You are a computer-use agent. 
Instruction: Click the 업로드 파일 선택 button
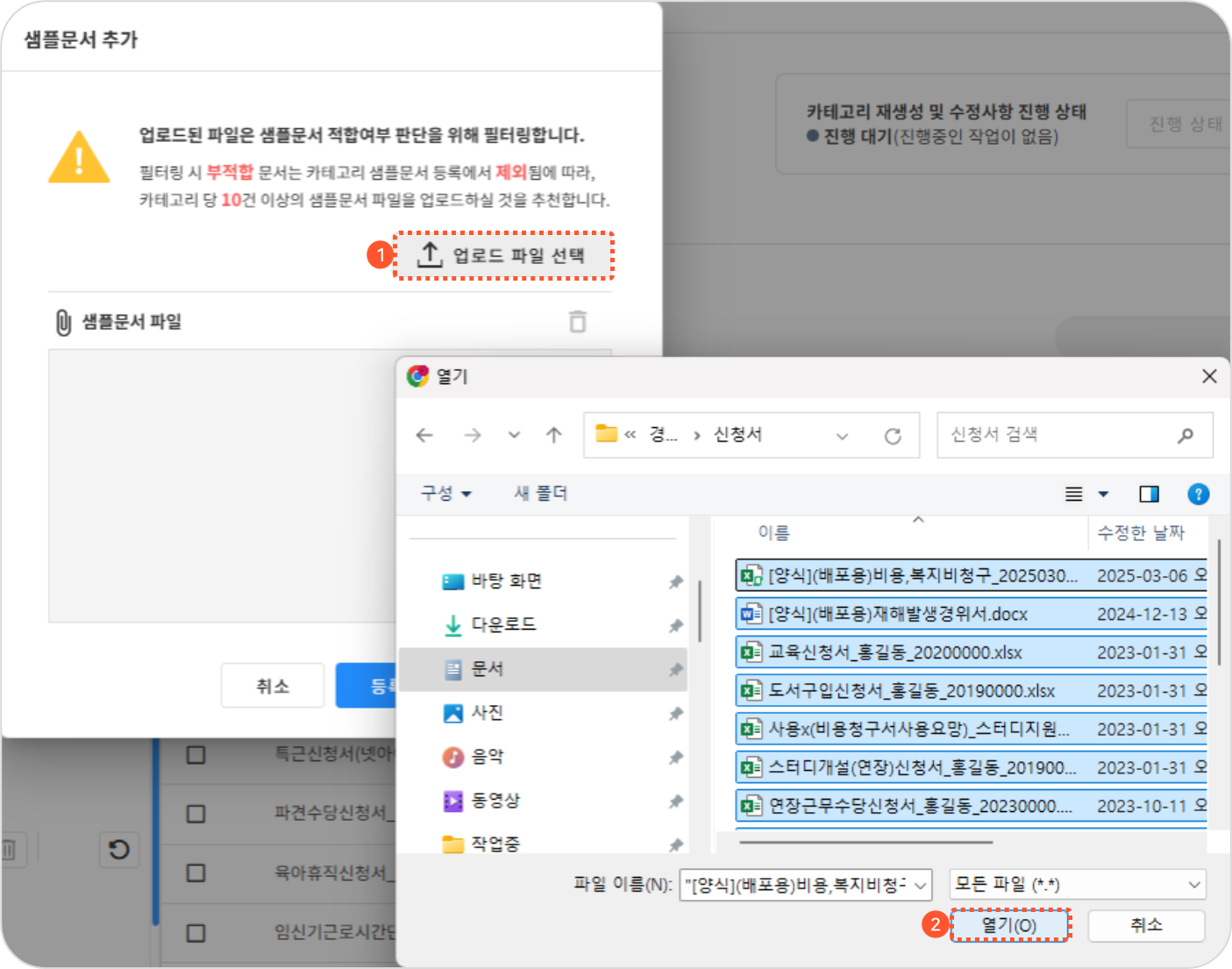pyautogui.click(x=503, y=256)
